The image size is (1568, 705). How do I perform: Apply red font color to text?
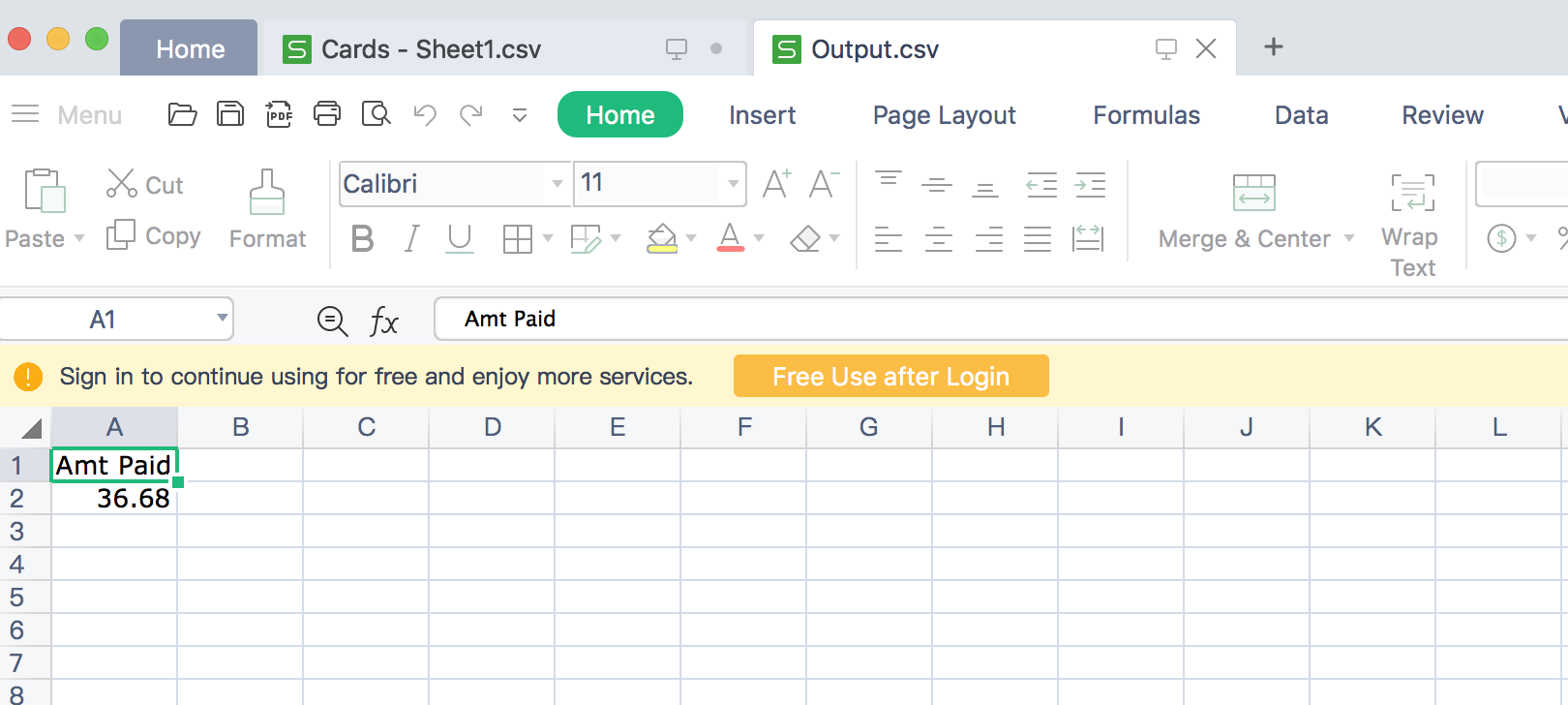tap(731, 238)
